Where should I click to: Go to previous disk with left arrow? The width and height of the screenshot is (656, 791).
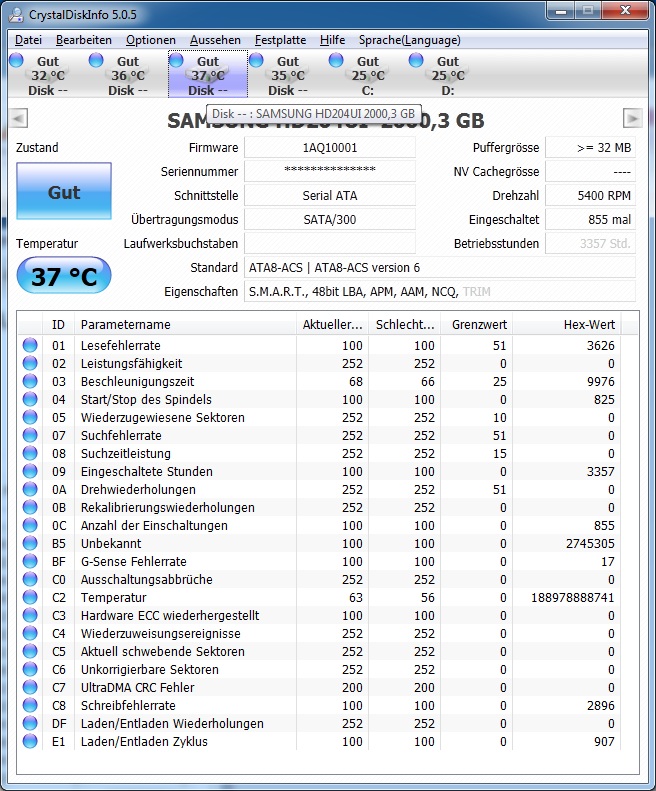tap(18, 119)
